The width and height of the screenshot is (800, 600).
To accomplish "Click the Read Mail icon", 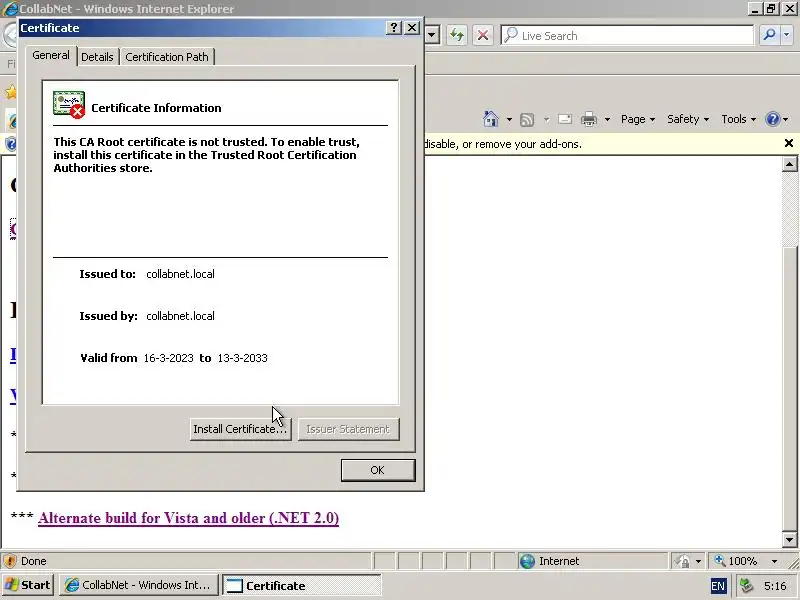I will (565, 119).
